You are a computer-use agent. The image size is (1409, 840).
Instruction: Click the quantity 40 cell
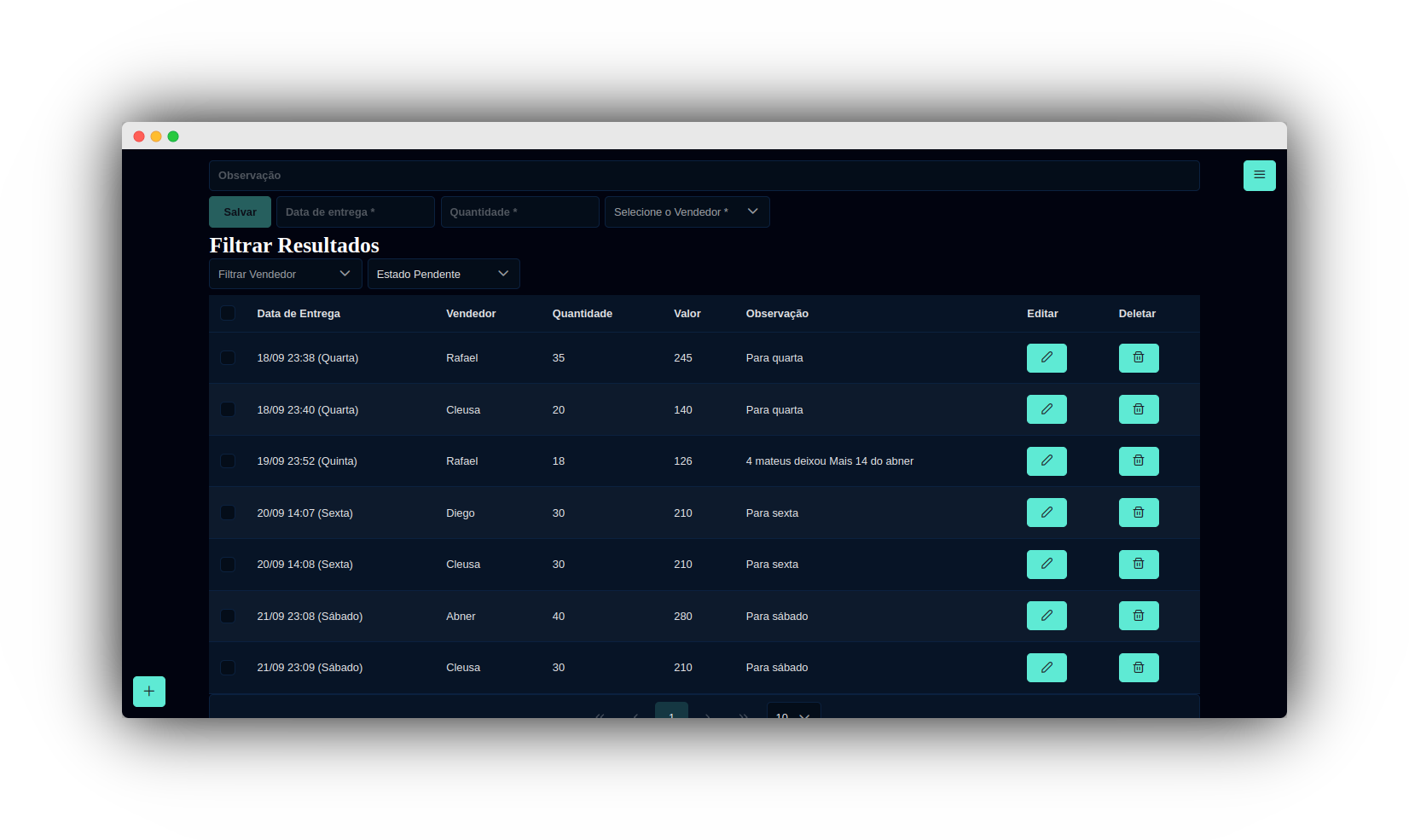pos(559,617)
